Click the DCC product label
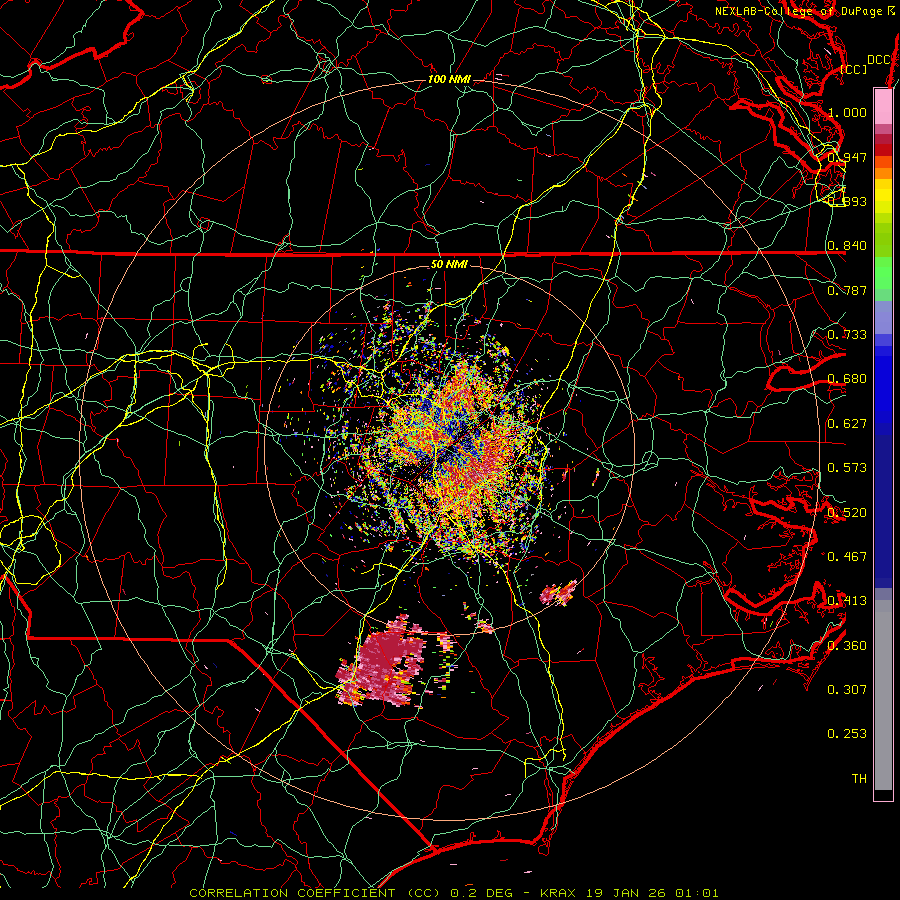 (x=878, y=60)
